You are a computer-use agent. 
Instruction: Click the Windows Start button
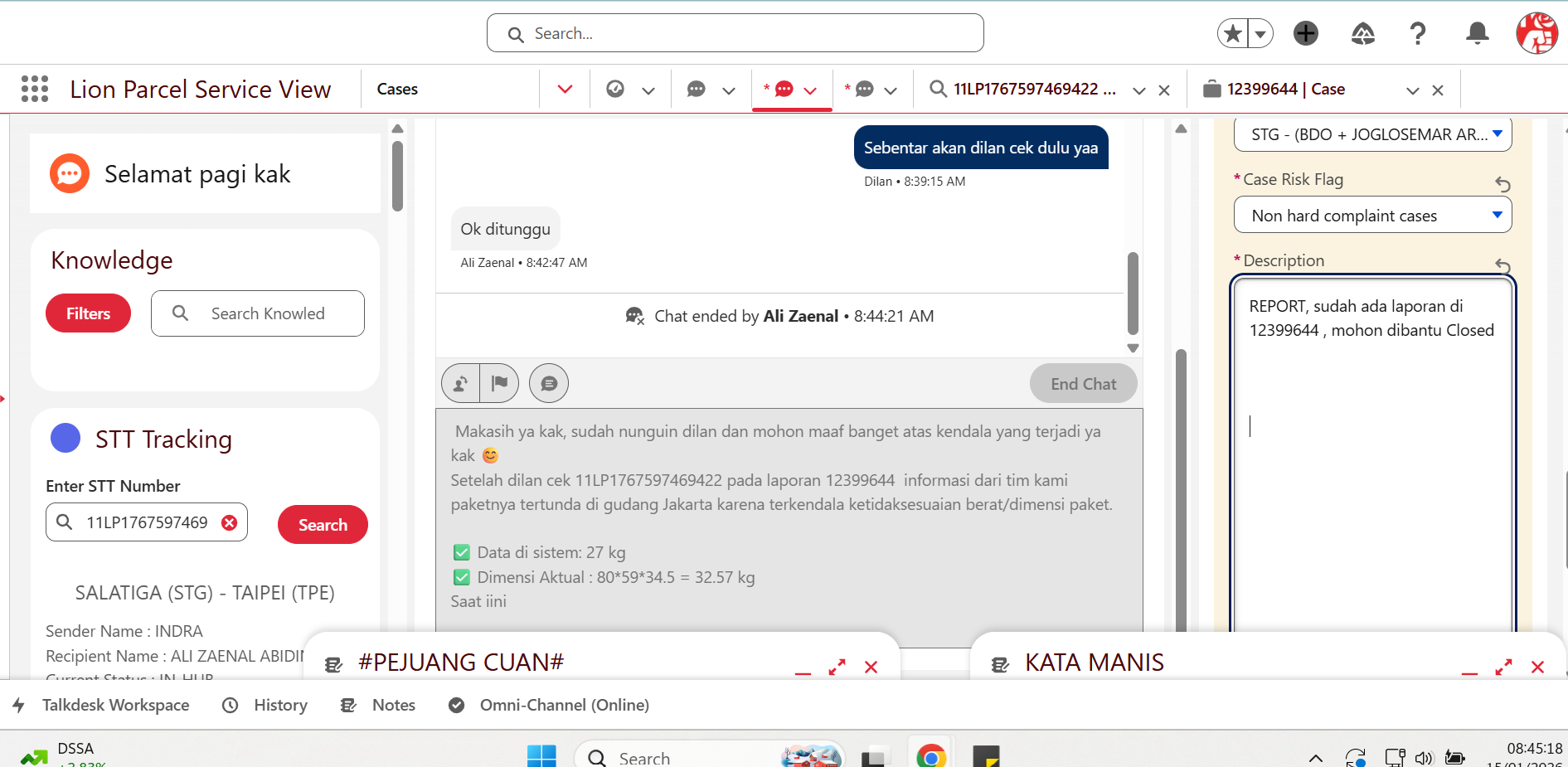click(541, 756)
